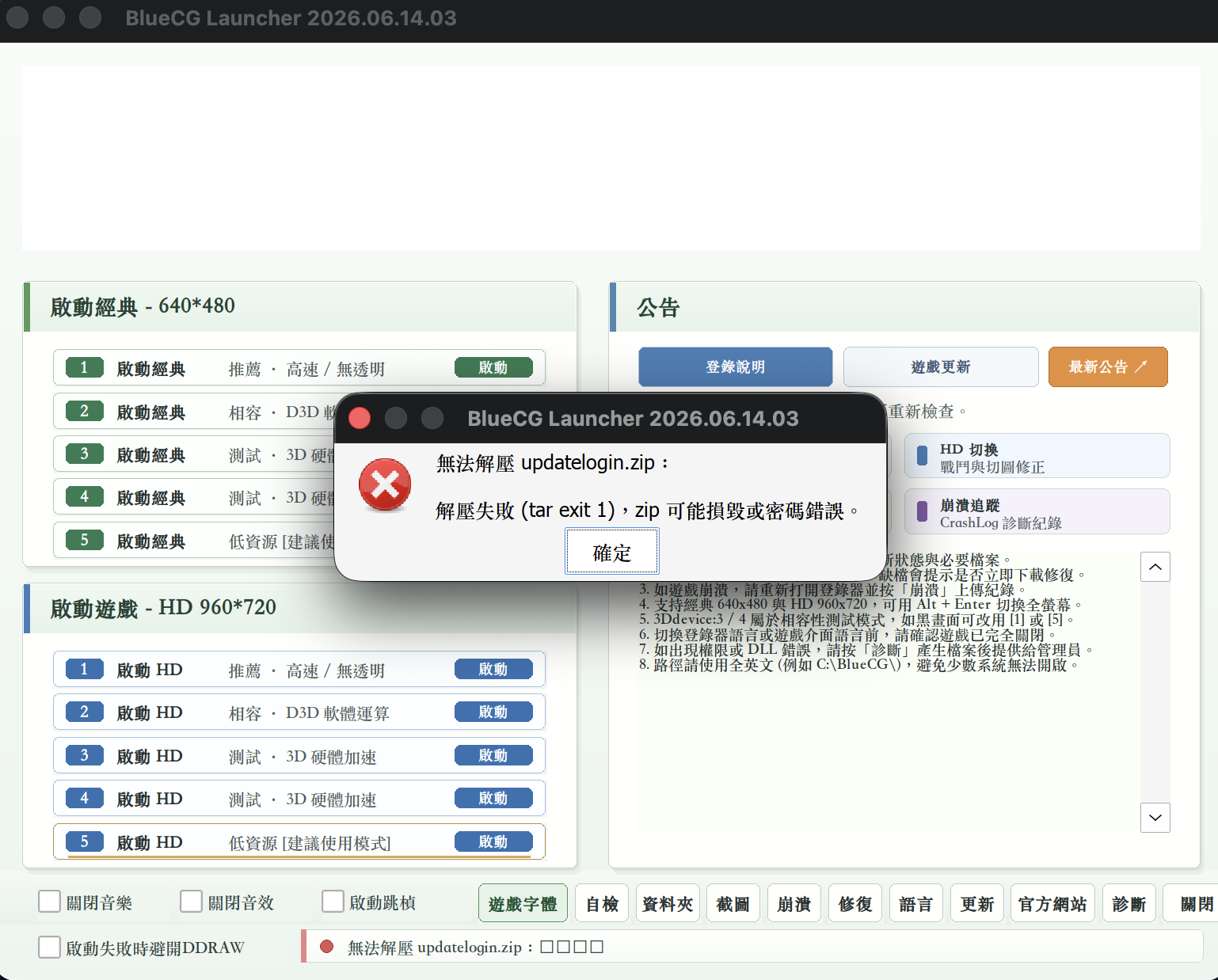The width and height of the screenshot is (1218, 980).
Task: Click the 確定 button in error dialog
Action: click(x=611, y=552)
